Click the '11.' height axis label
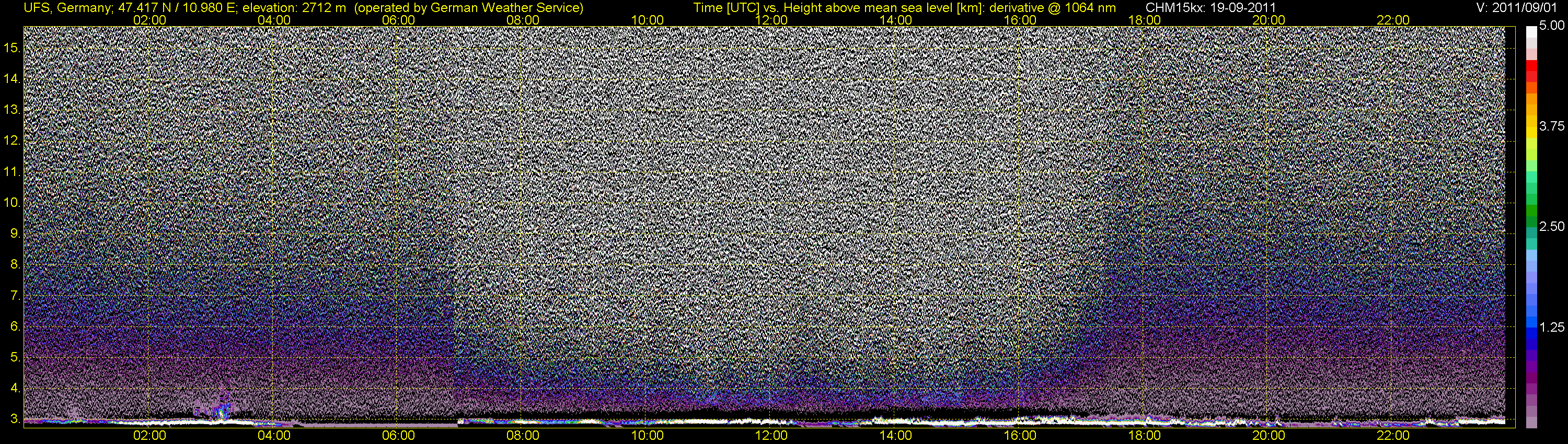 (12, 171)
